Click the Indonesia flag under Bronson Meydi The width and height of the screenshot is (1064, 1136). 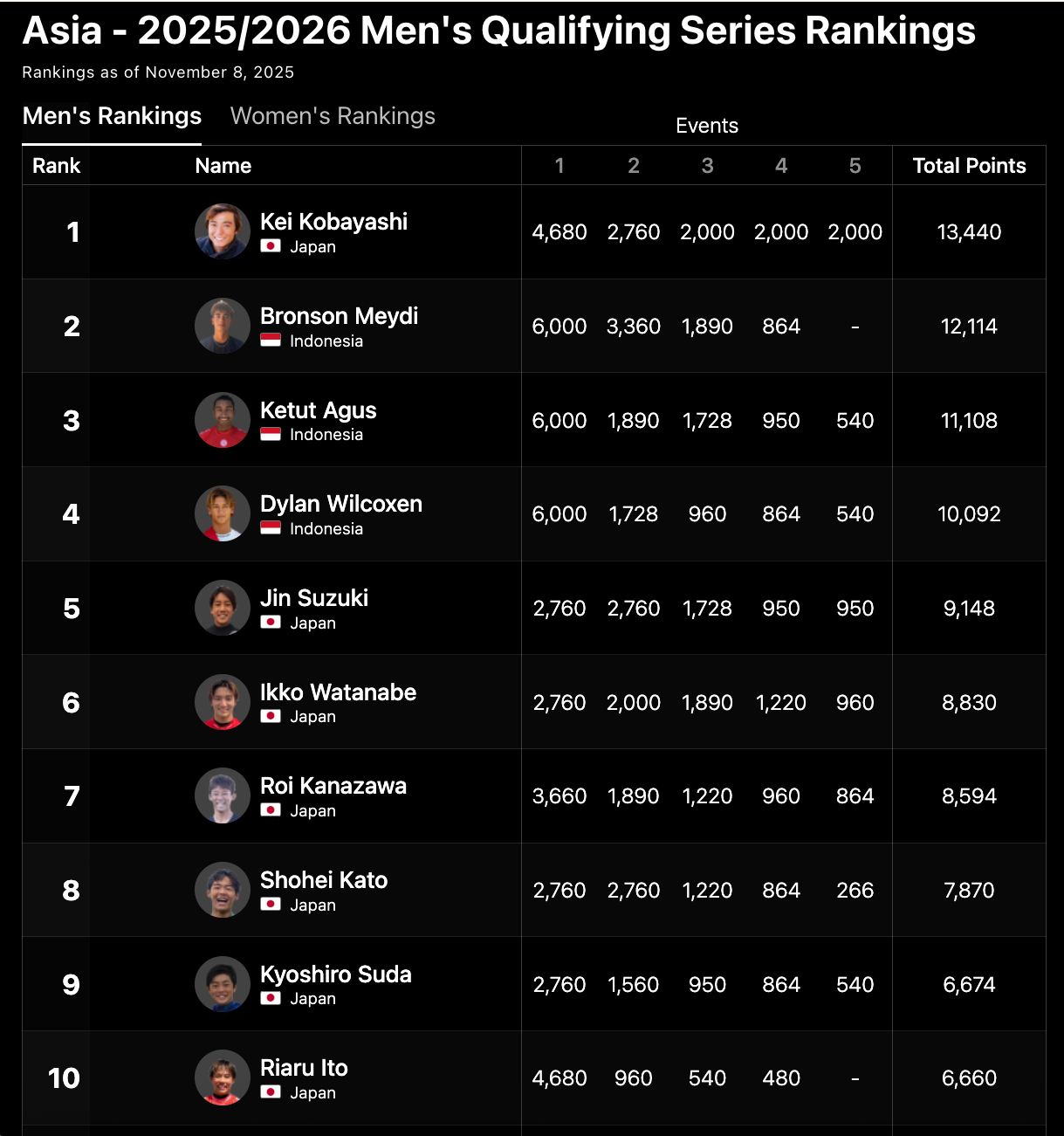click(271, 341)
